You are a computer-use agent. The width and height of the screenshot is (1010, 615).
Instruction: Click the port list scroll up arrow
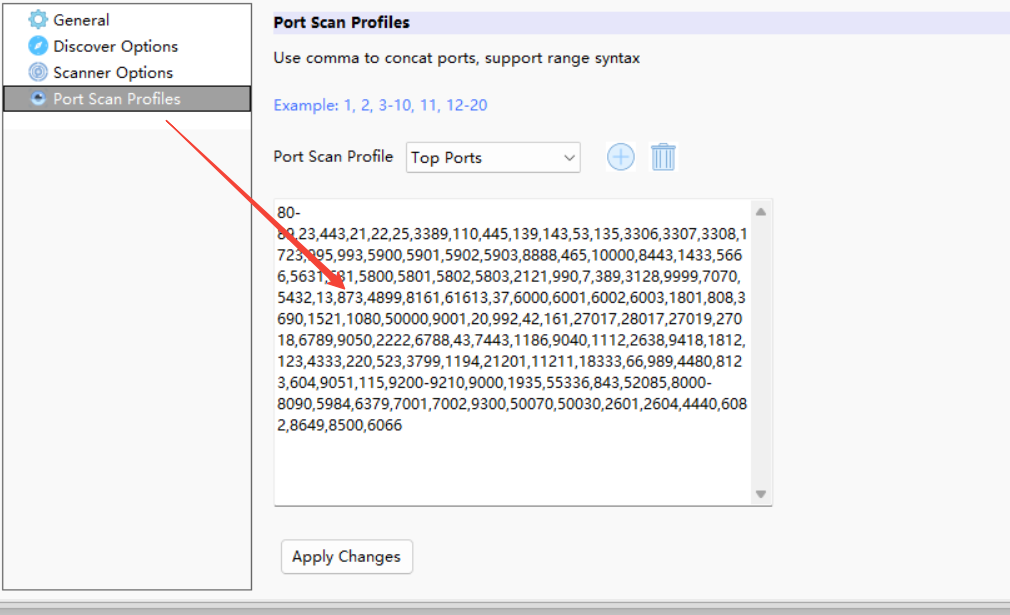click(761, 212)
